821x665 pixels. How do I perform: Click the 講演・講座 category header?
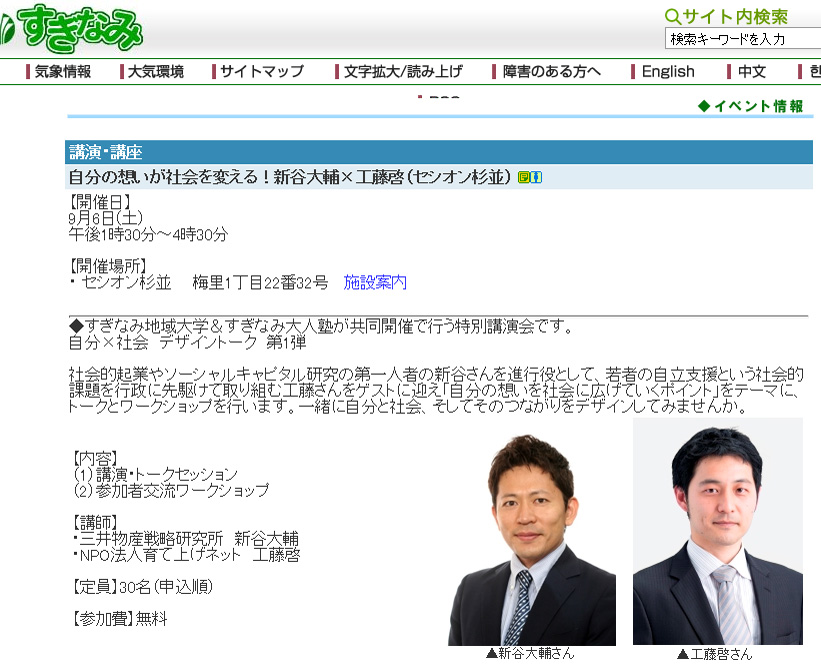106,152
